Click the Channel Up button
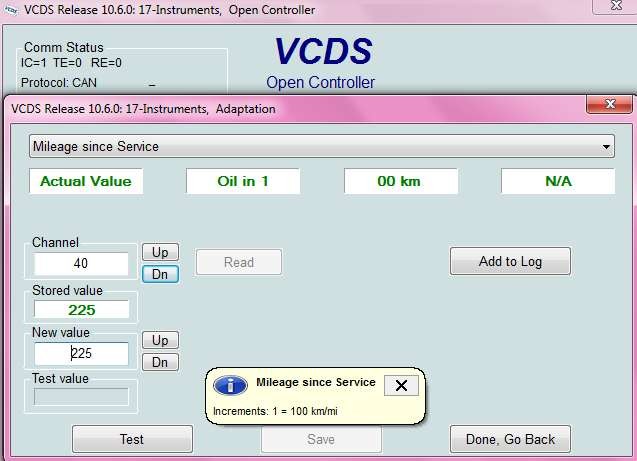Image resolution: width=637 pixels, height=461 pixels. [160, 252]
